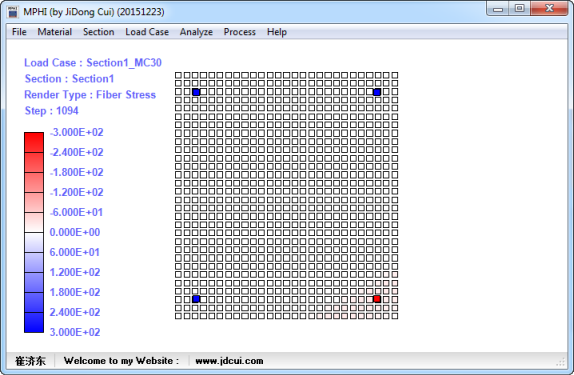Click the www.jdcui.com website link

click(x=229, y=361)
